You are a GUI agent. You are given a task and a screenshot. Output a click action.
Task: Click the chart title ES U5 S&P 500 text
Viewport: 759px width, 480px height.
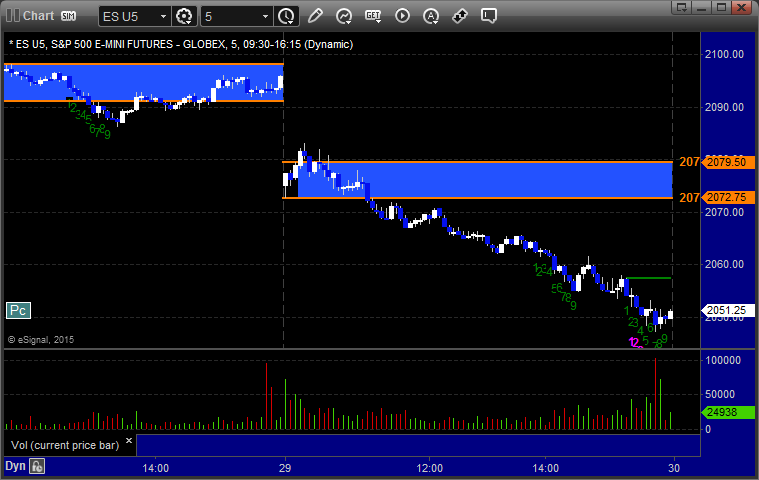pos(181,44)
